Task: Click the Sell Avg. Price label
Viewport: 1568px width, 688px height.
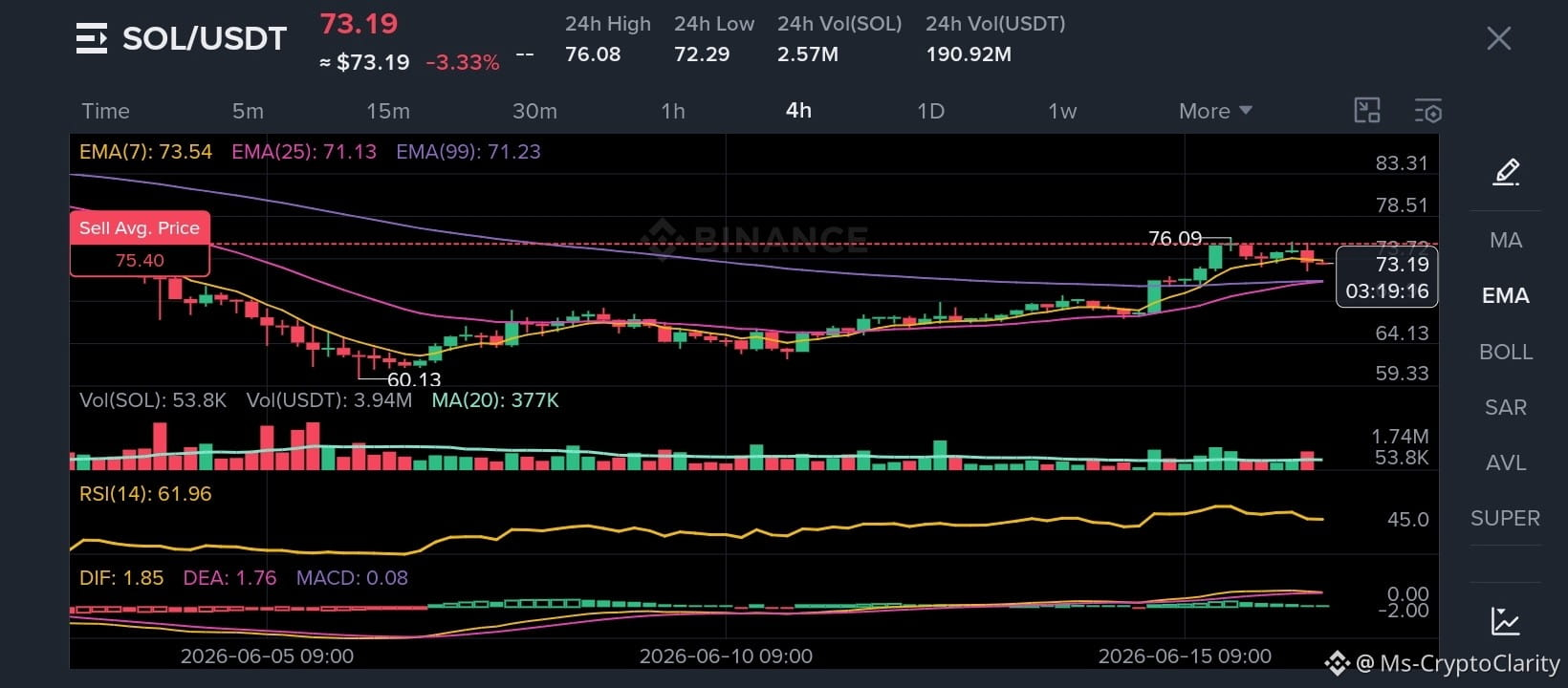Action: tap(140, 227)
